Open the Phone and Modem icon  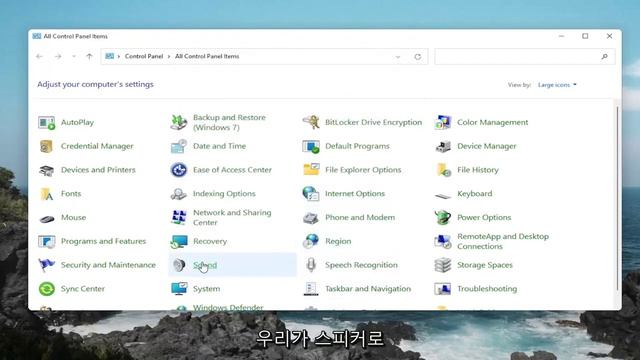click(311, 218)
